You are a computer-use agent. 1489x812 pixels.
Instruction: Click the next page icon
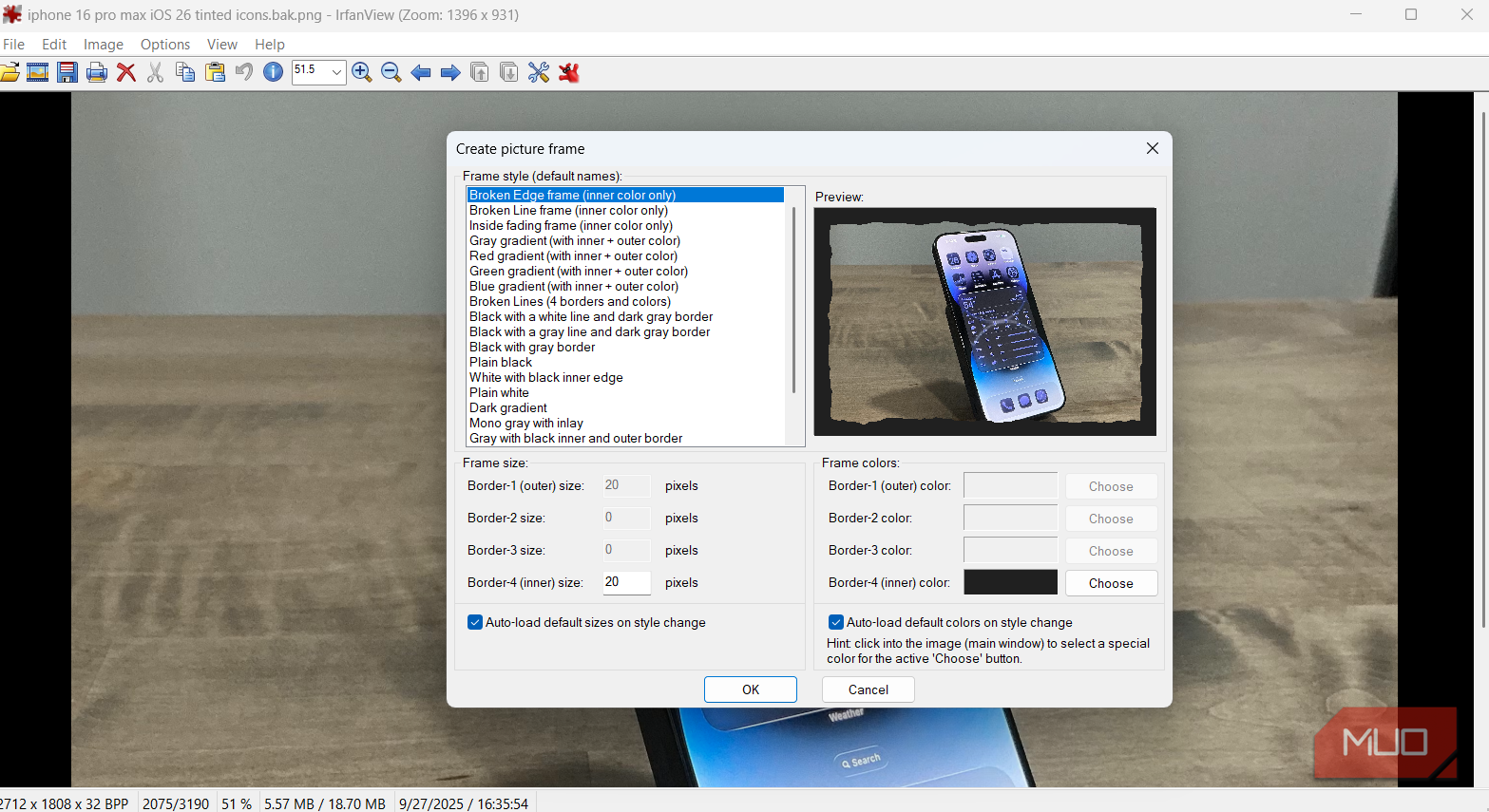[x=509, y=72]
